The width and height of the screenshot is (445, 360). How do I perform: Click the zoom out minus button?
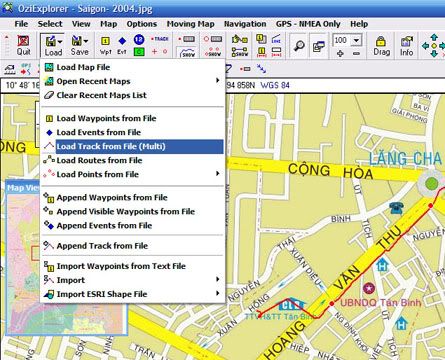pos(356,53)
